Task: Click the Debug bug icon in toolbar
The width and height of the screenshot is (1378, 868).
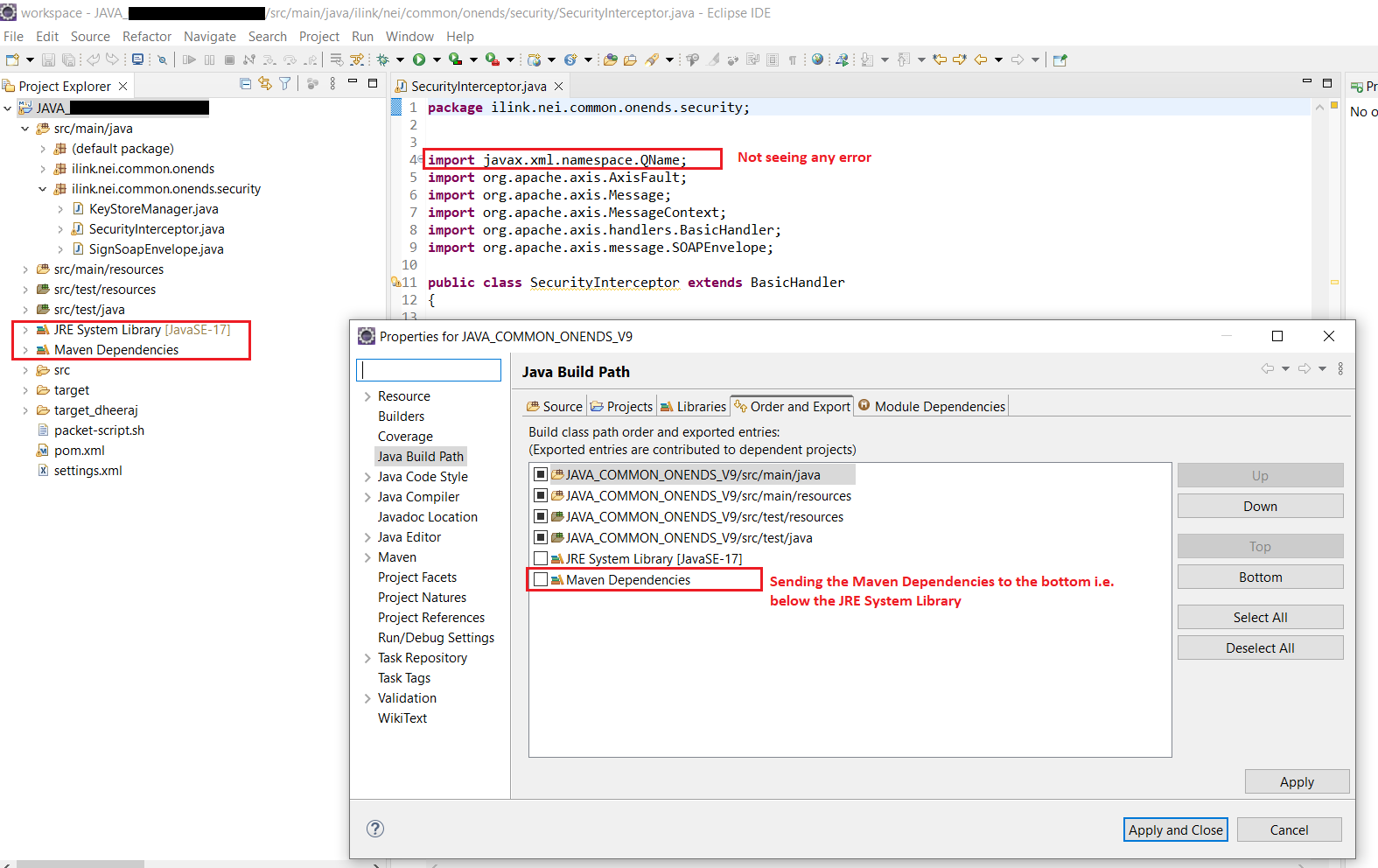Action: [383, 59]
